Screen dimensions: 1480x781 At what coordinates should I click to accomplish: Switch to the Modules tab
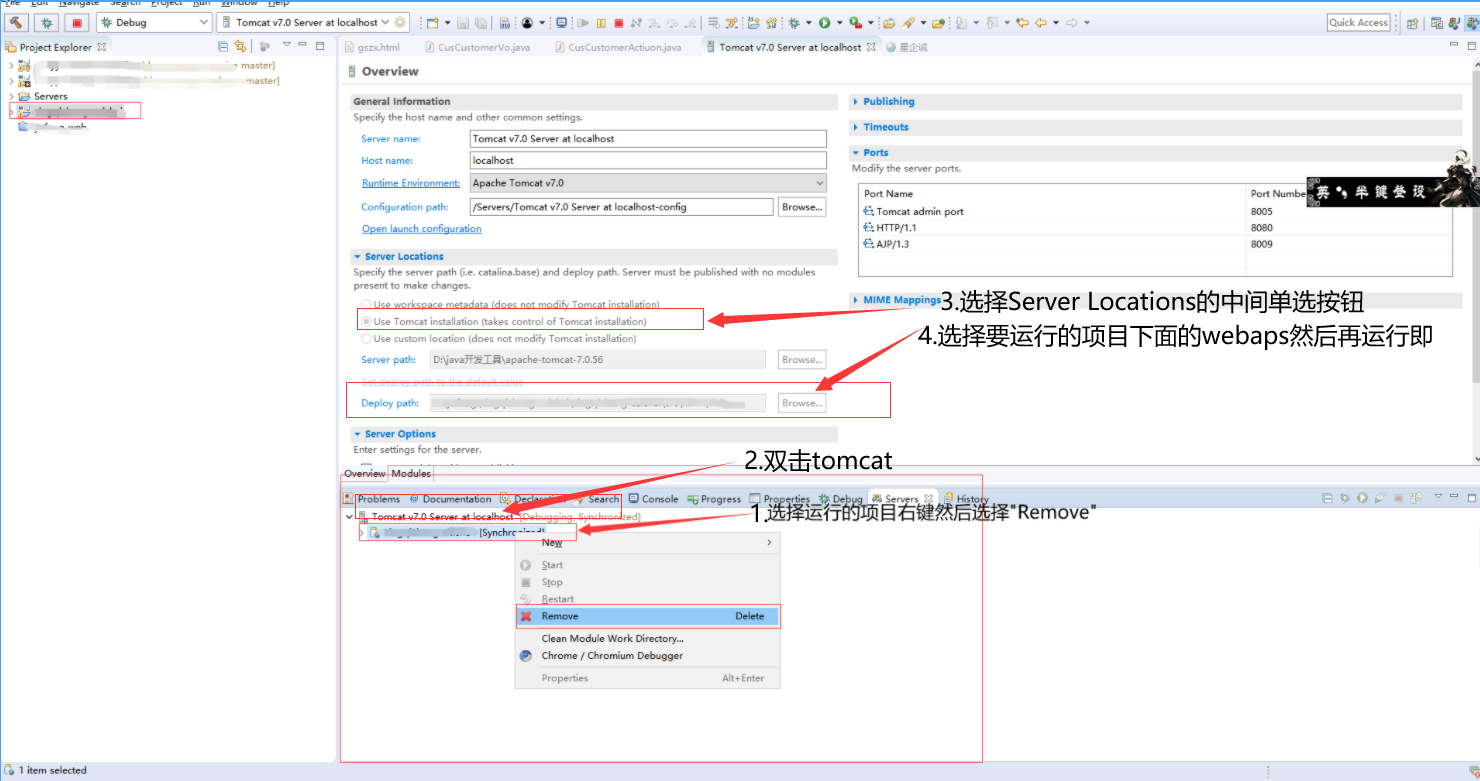pyautogui.click(x=411, y=473)
